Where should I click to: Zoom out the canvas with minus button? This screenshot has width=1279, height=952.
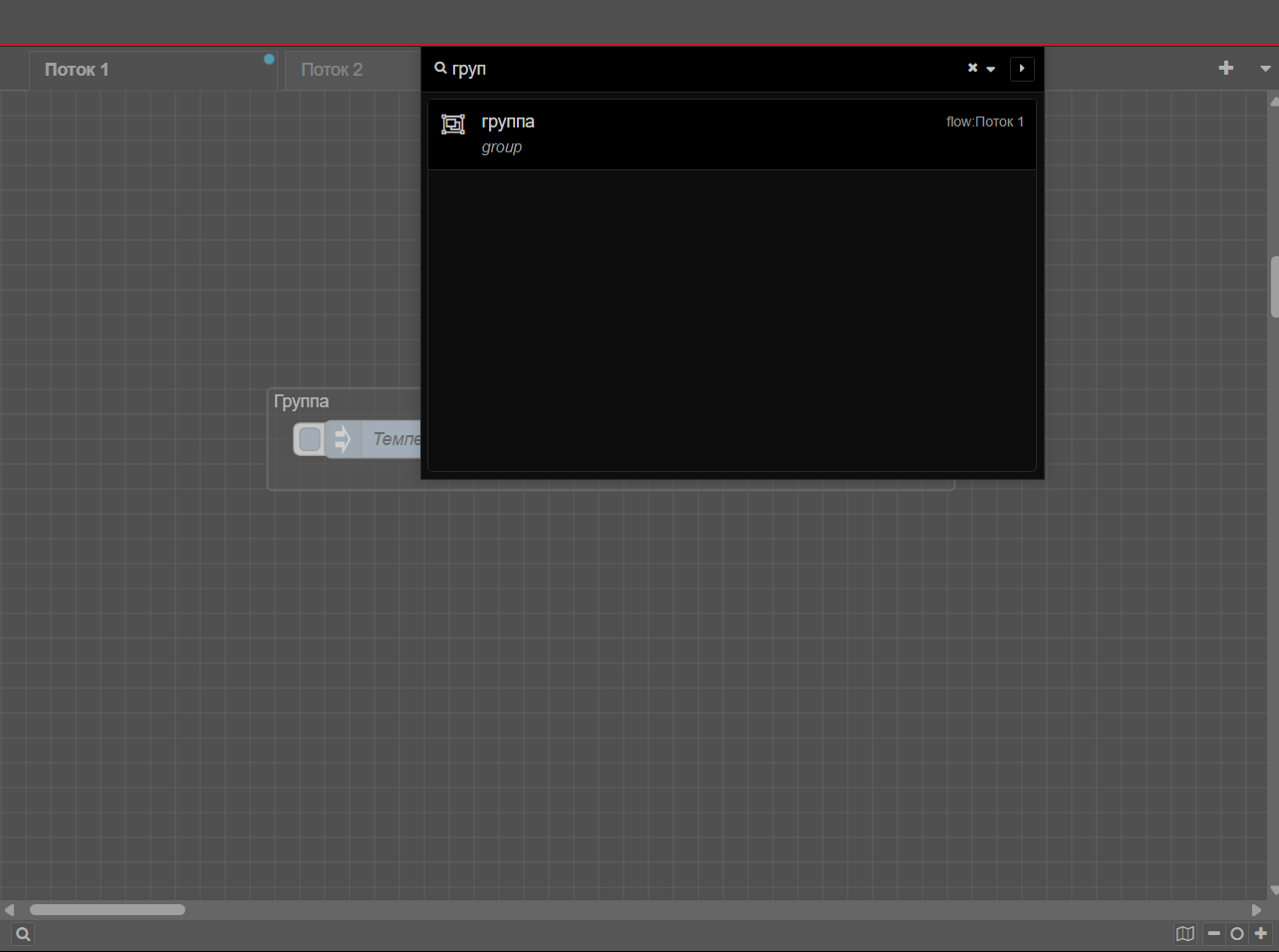click(x=1213, y=933)
